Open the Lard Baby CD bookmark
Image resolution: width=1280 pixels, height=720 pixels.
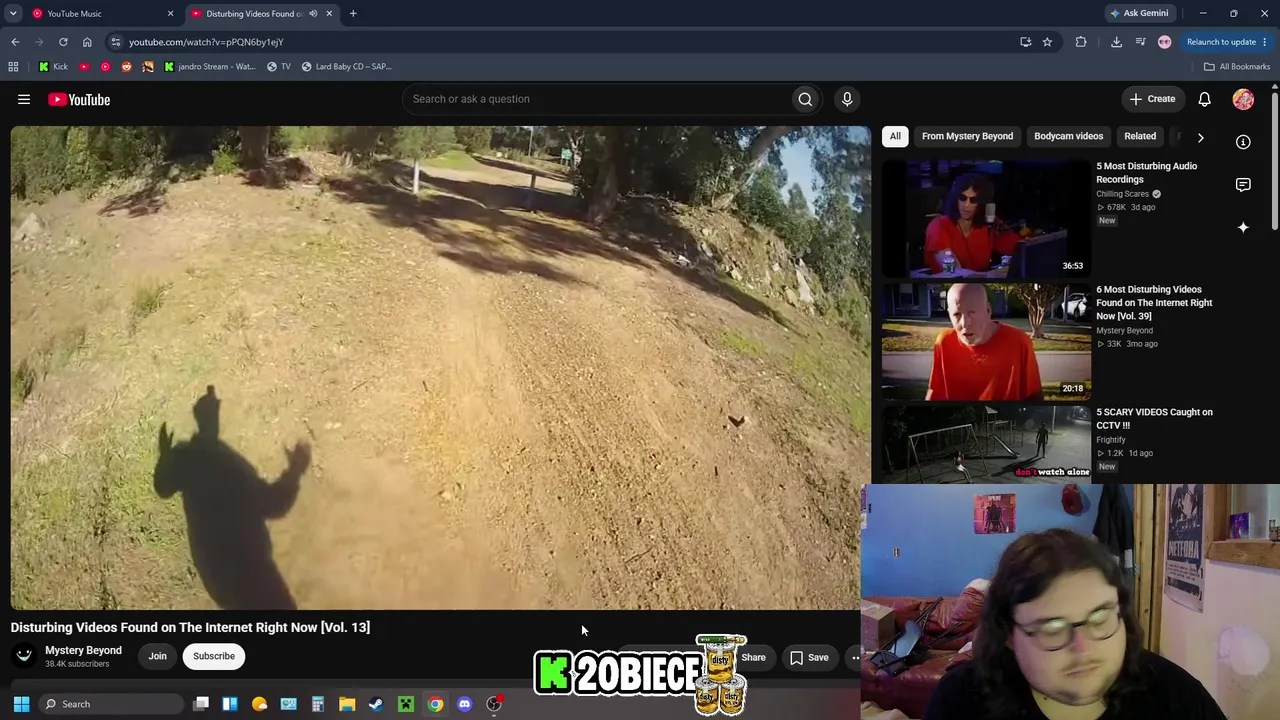pyautogui.click(x=346, y=67)
